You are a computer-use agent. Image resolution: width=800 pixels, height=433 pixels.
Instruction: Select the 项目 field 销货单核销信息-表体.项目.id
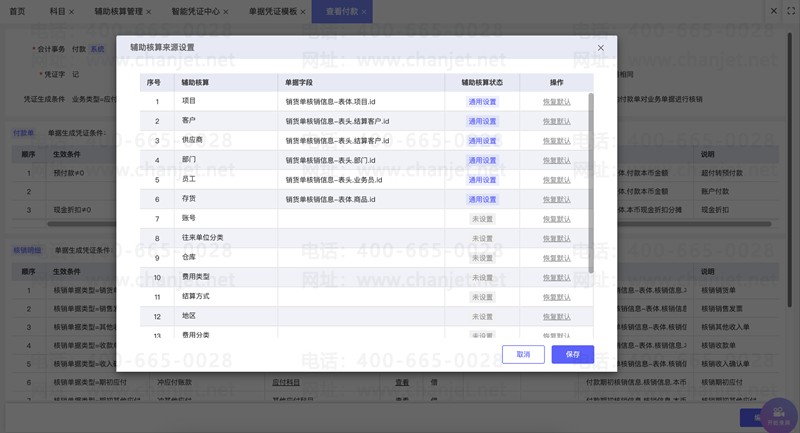(x=330, y=102)
